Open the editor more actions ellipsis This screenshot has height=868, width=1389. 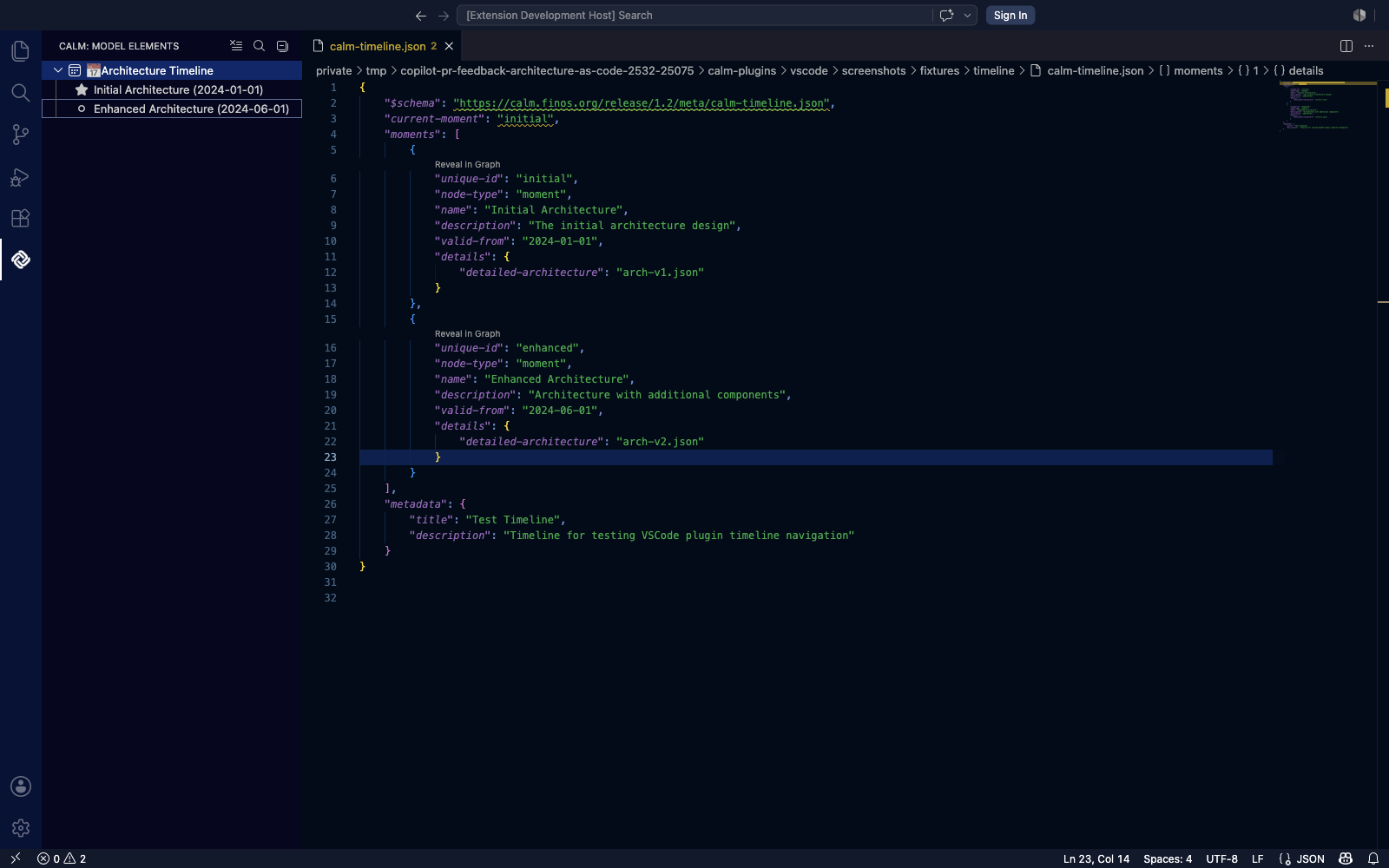(1369, 46)
